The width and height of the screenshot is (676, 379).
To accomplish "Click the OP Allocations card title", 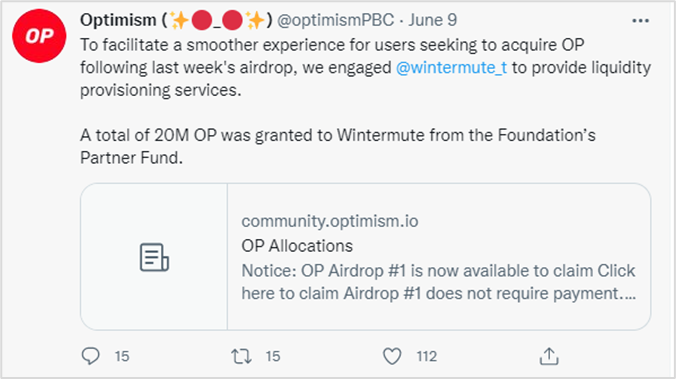I will coord(297,246).
